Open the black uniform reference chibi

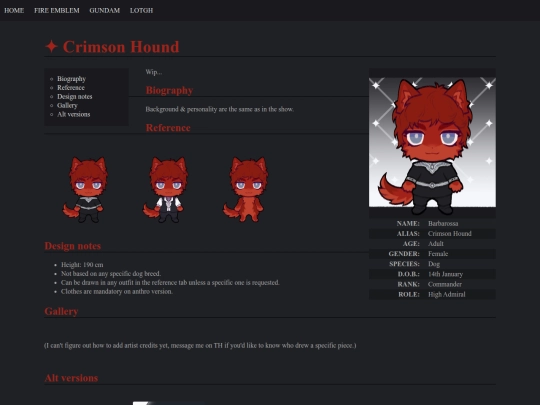coord(85,189)
